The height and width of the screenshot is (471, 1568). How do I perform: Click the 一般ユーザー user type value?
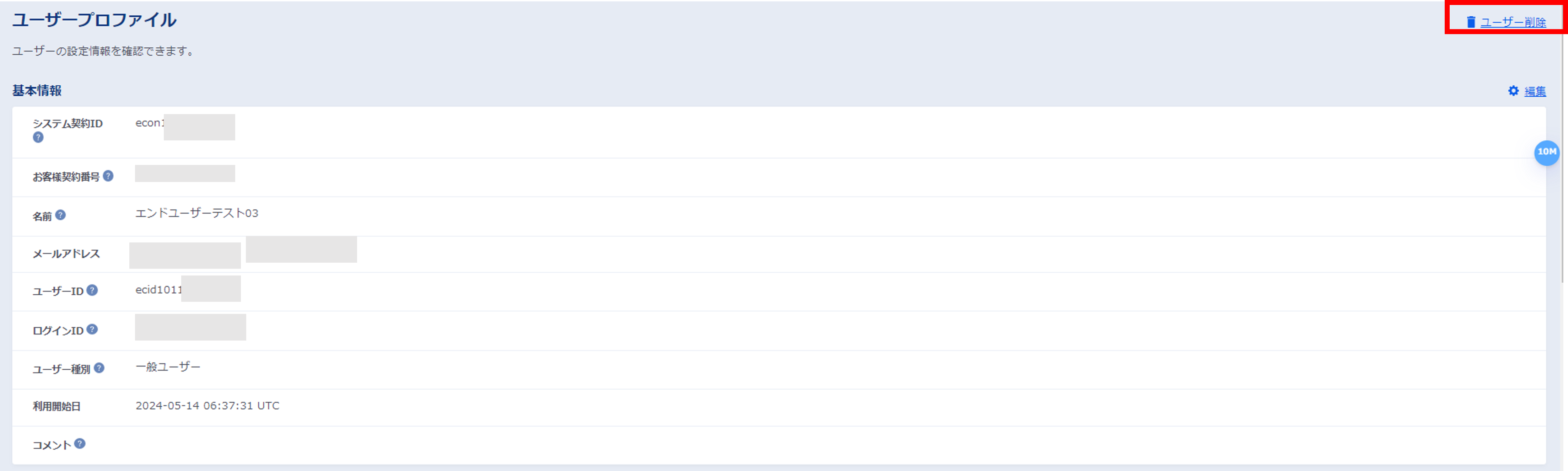click(x=168, y=367)
